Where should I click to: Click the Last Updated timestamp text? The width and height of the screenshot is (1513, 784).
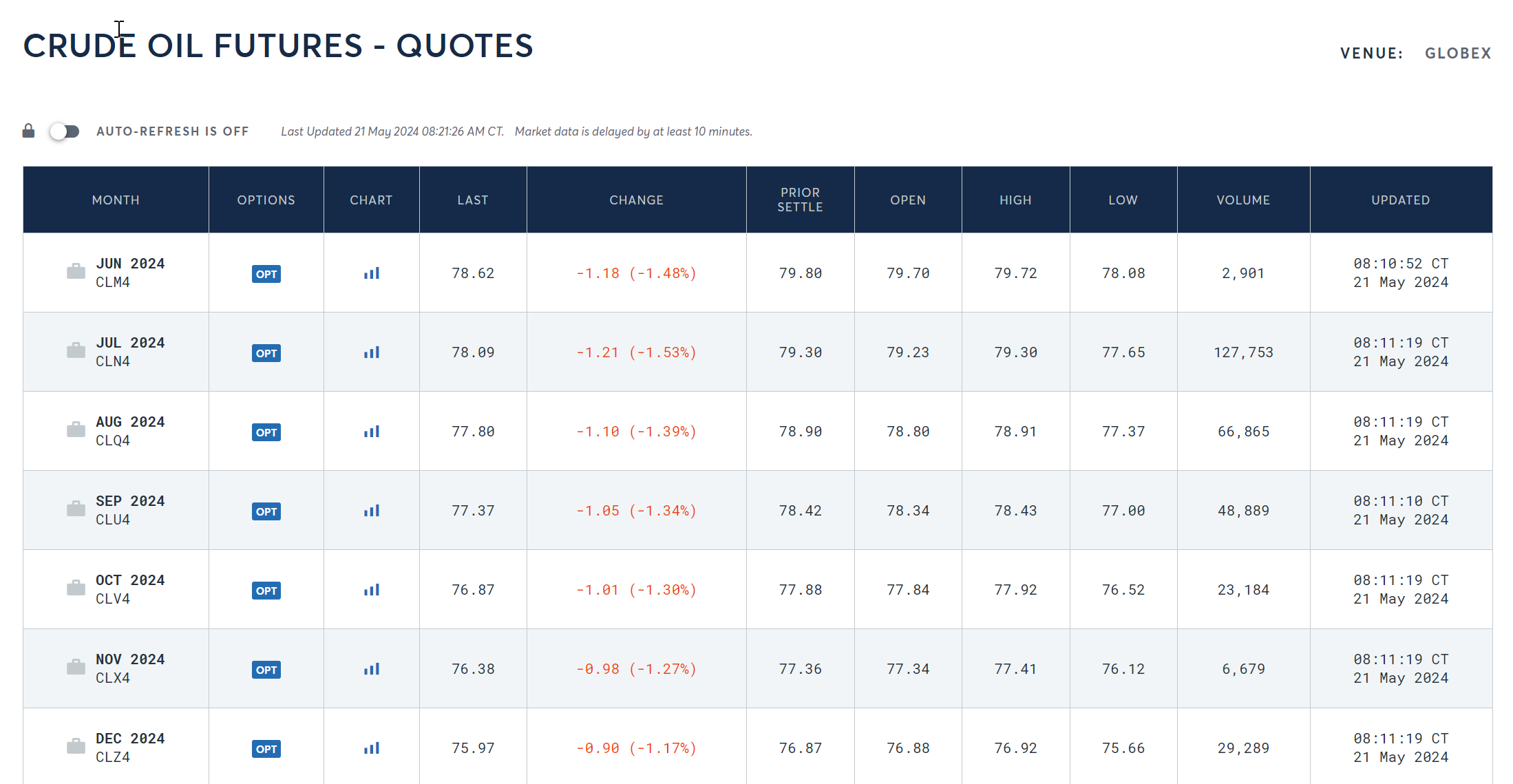pos(392,131)
